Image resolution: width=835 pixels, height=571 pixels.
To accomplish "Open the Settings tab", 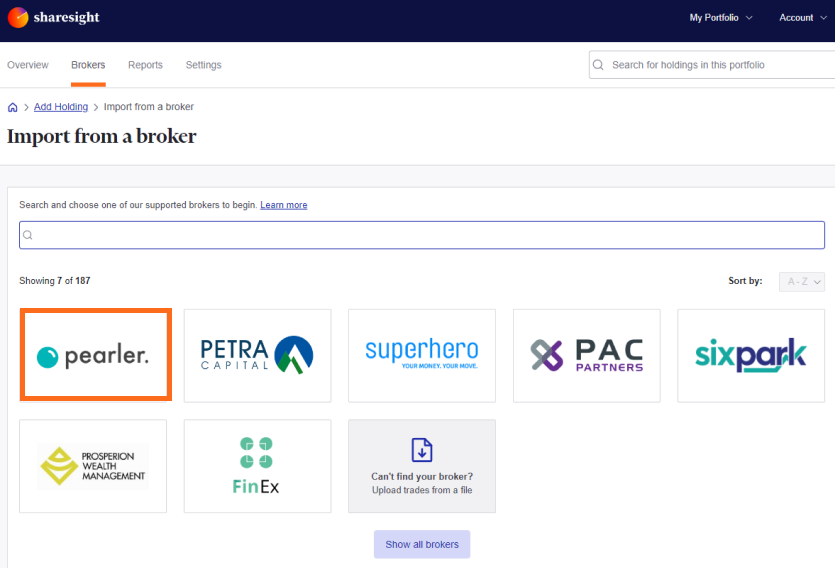I will click(203, 65).
